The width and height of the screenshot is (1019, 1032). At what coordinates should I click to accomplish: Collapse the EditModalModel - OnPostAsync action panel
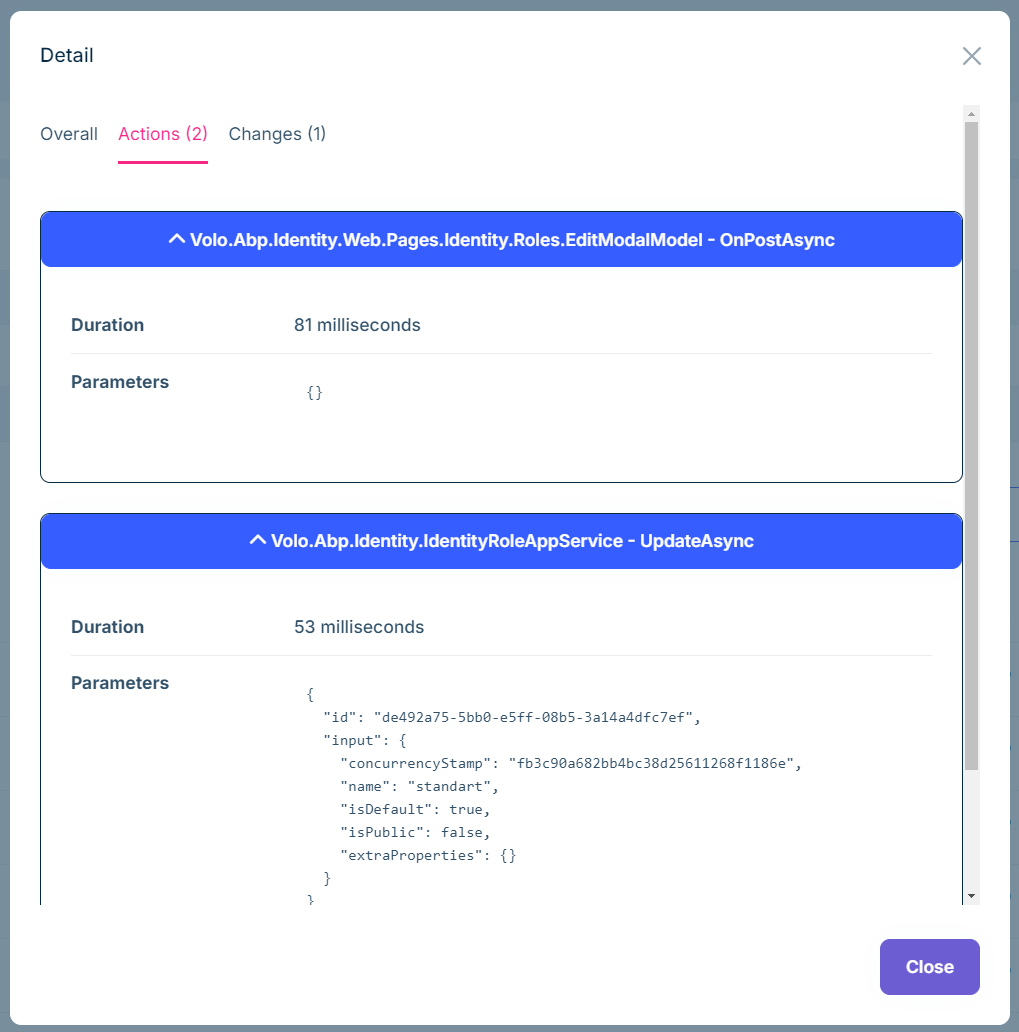(x=500, y=239)
